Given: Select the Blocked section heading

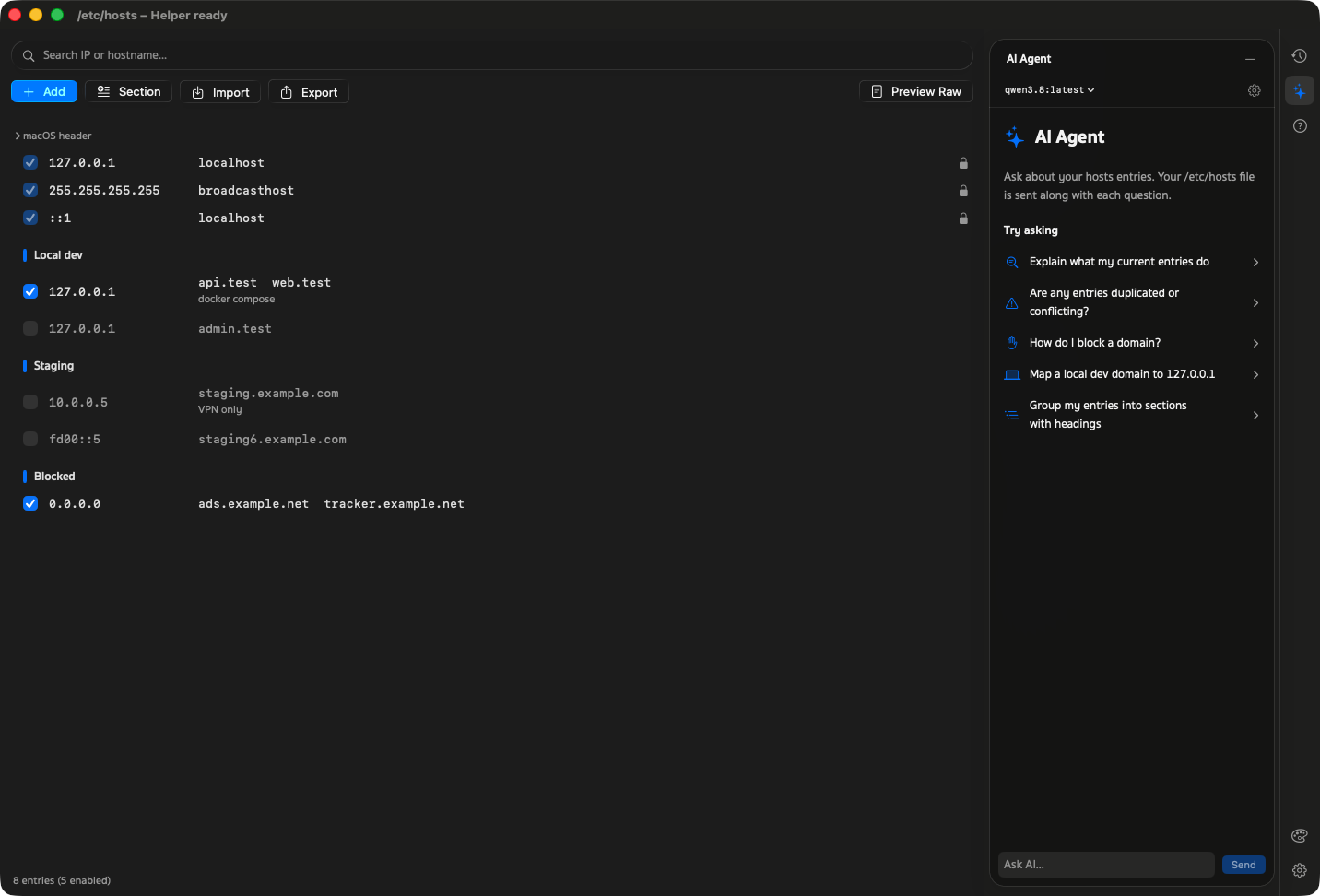Looking at the screenshot, I should coord(54,477).
